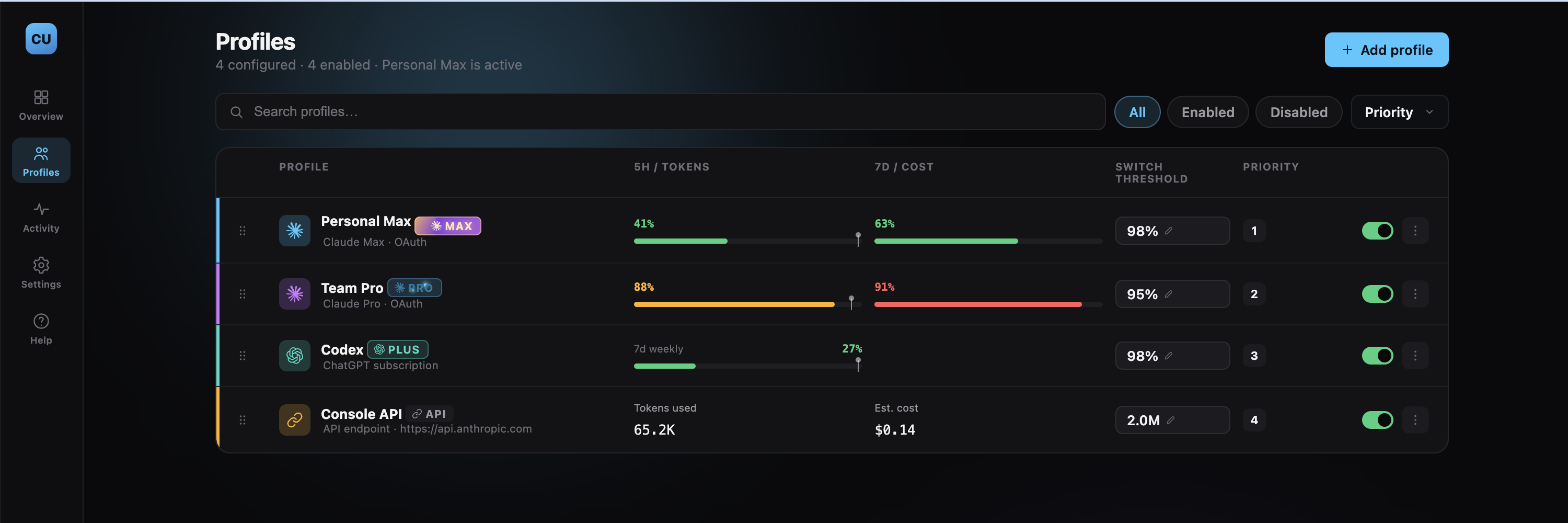Edit Team Pro 95% threshold pencil
The width and height of the screenshot is (1568, 523).
(1169, 294)
